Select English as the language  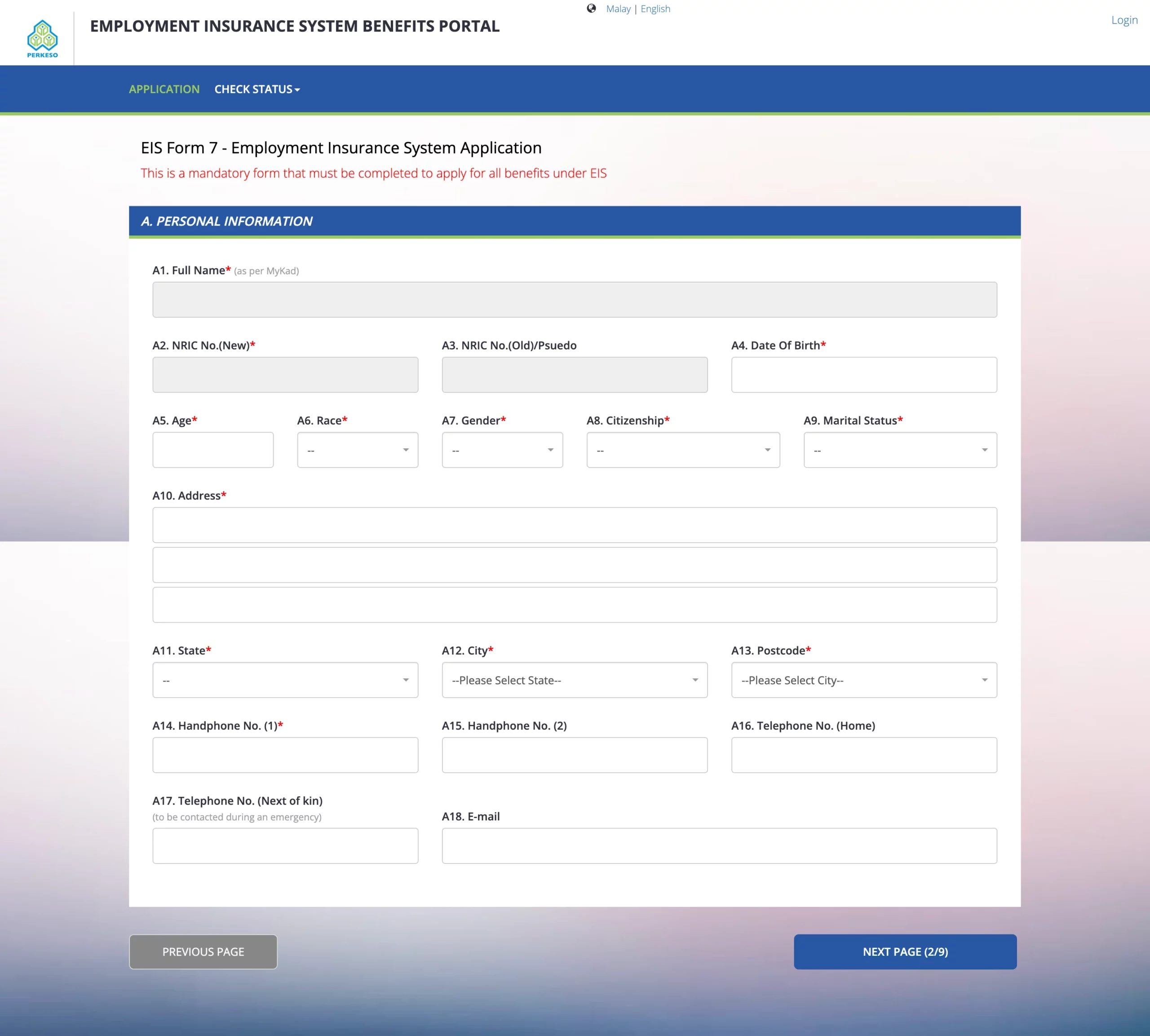[655, 8]
